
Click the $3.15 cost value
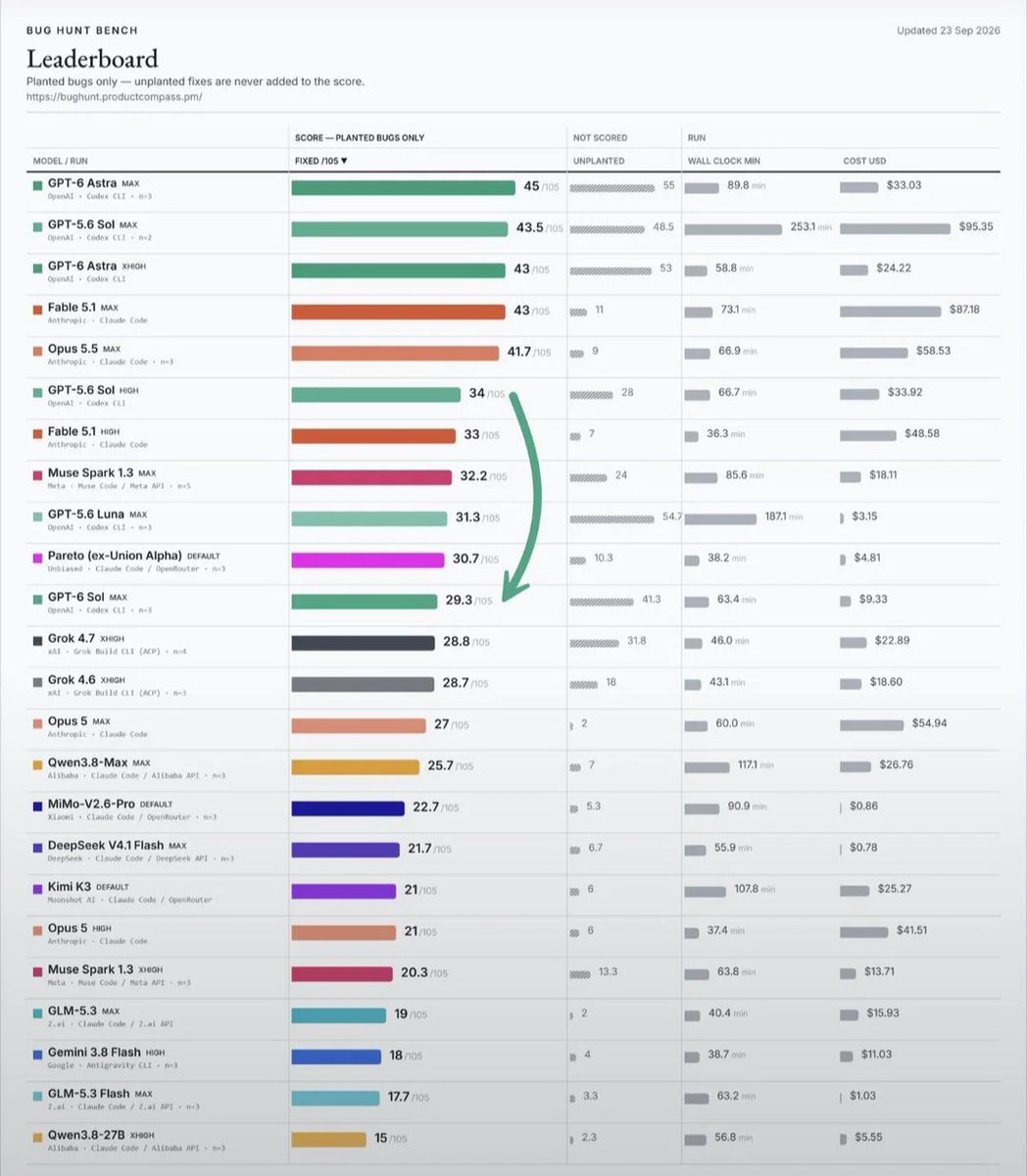[864, 515]
